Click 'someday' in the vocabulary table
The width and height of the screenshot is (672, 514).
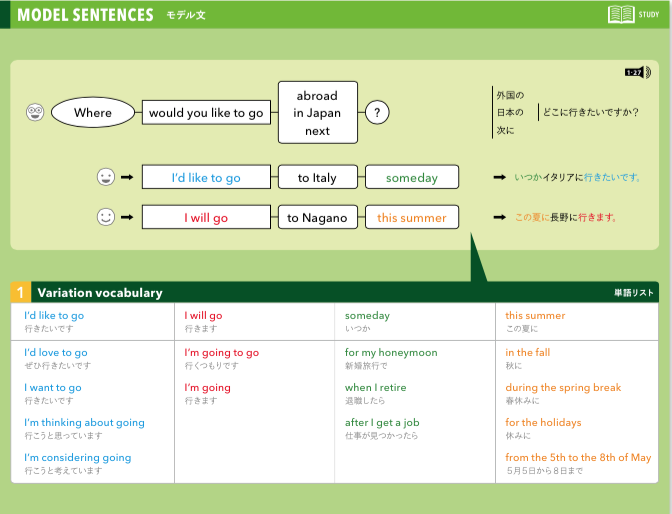click(x=367, y=316)
